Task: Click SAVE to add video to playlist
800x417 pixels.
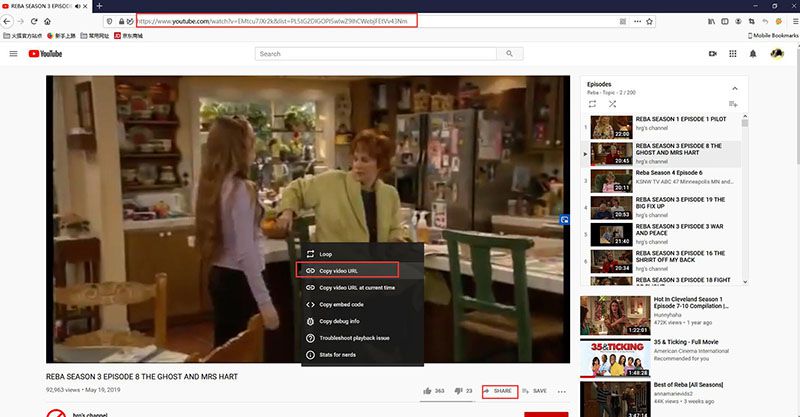Action: (x=534, y=391)
